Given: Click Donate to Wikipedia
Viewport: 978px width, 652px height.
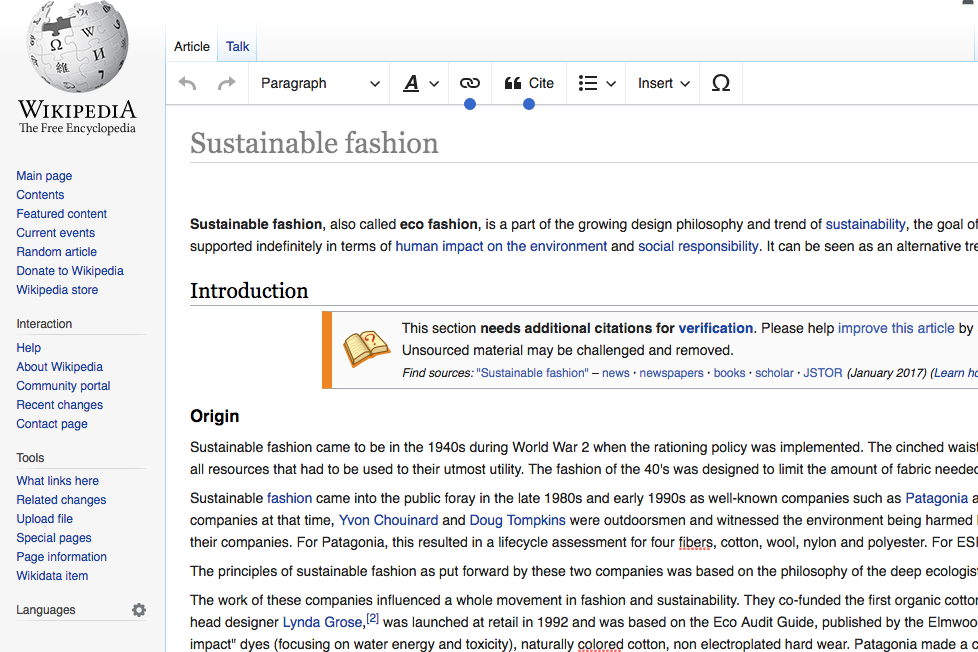Looking at the screenshot, I should click(x=70, y=271).
